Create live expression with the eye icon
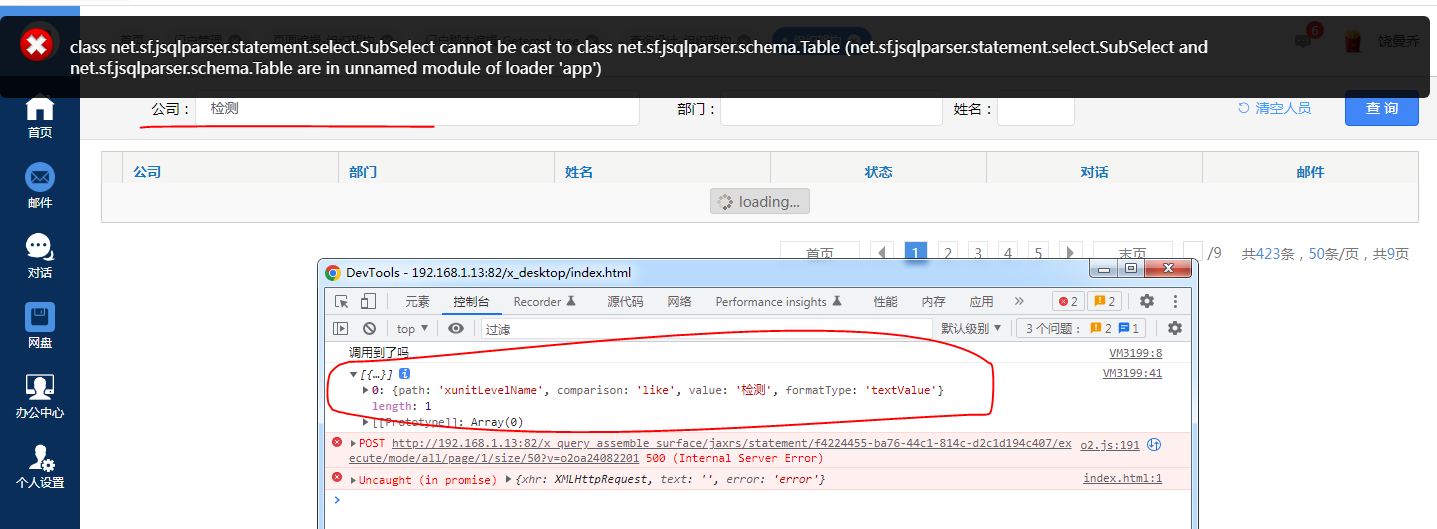 click(456, 328)
